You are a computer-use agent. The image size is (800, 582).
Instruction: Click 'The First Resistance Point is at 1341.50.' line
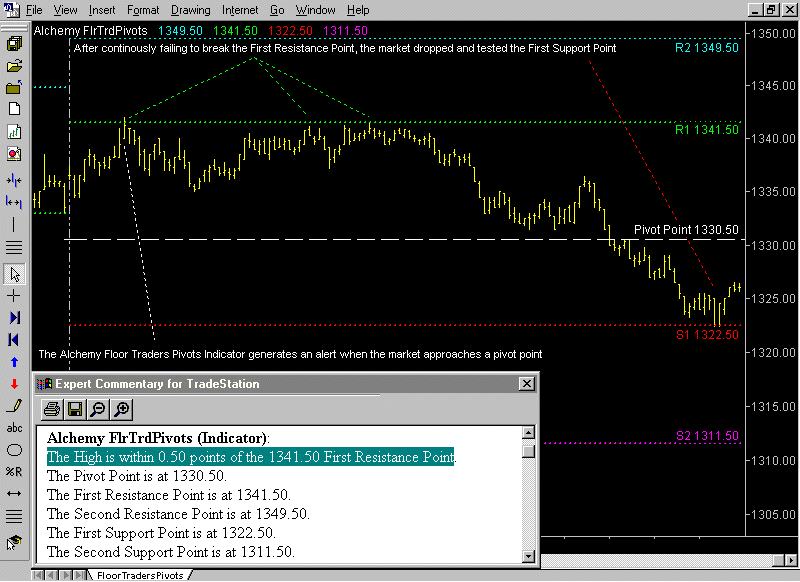click(x=169, y=495)
